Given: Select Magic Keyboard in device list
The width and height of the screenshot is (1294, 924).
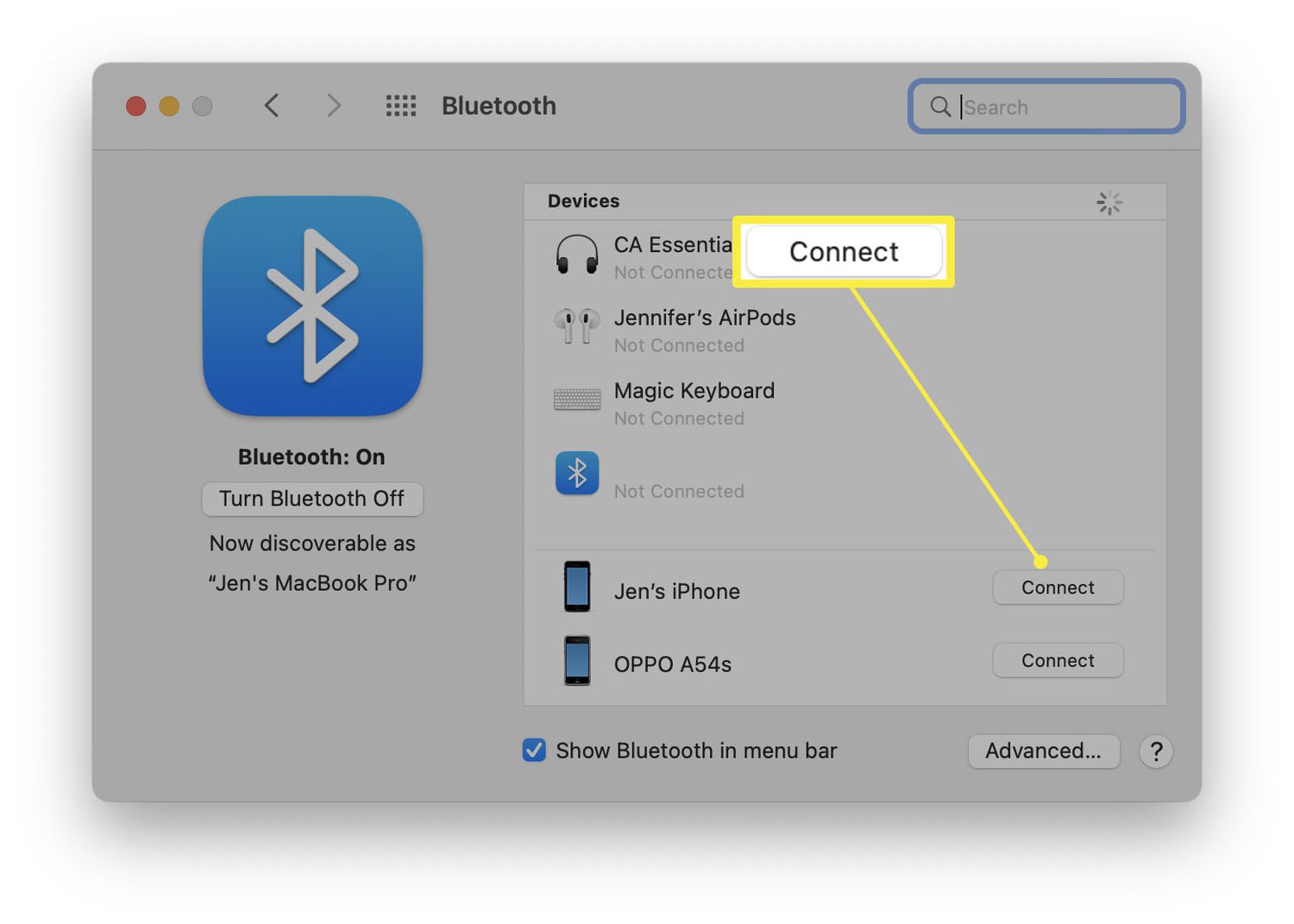Looking at the screenshot, I should 694,392.
